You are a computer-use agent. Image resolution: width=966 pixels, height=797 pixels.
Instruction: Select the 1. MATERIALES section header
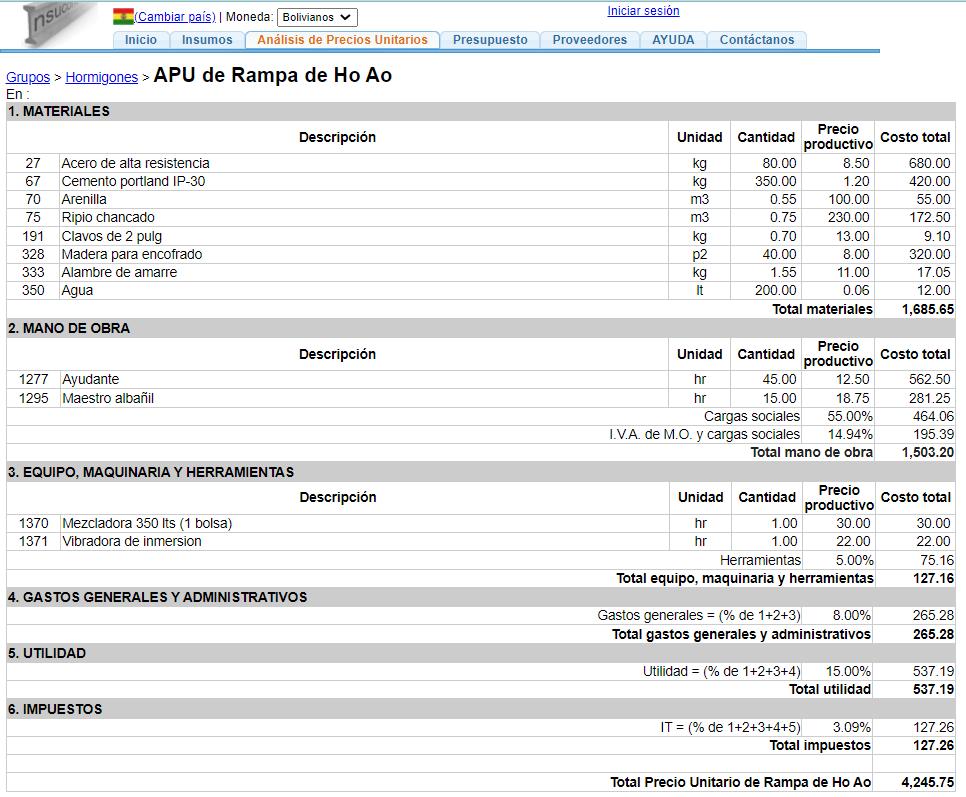[481, 111]
